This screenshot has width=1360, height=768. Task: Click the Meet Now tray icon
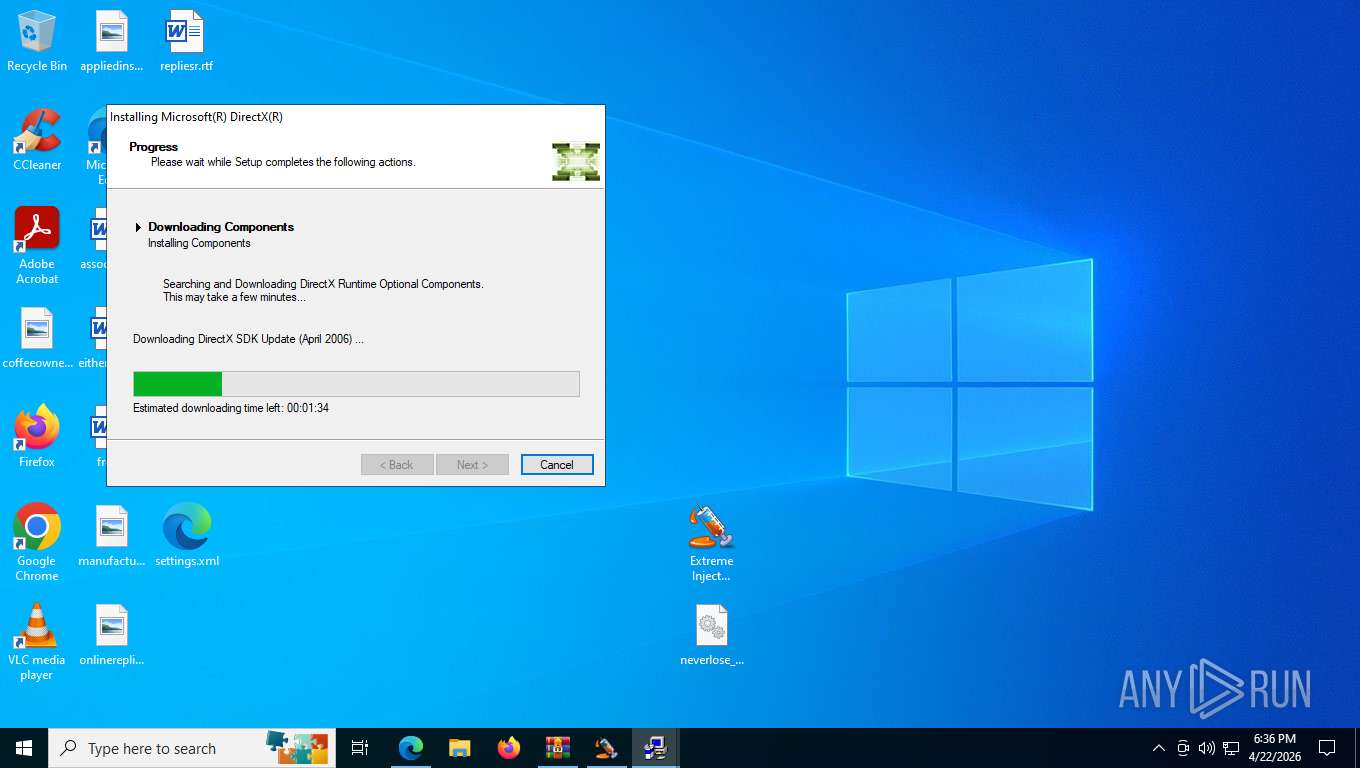1183,748
